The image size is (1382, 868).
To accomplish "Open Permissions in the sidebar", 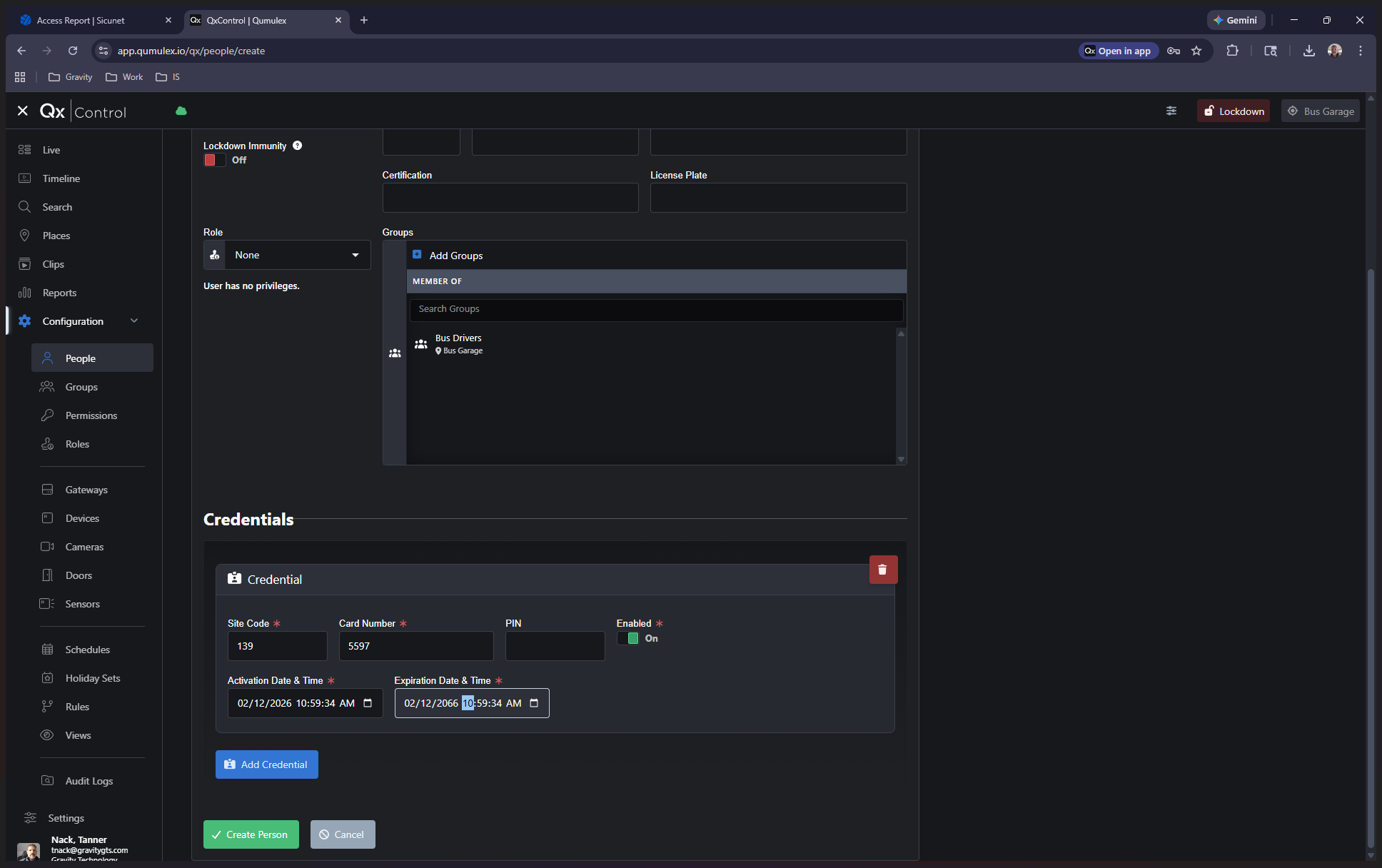I will click(x=91, y=415).
